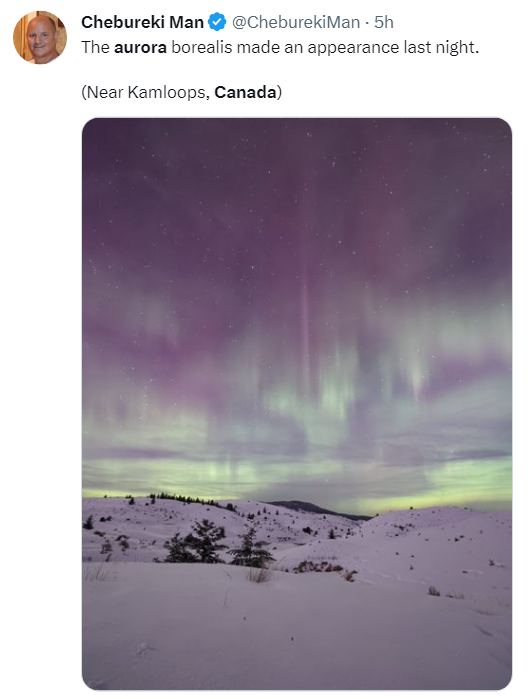Click the evergreen trees in the snow
Screen dimensions: 529x699
pos(218,544)
